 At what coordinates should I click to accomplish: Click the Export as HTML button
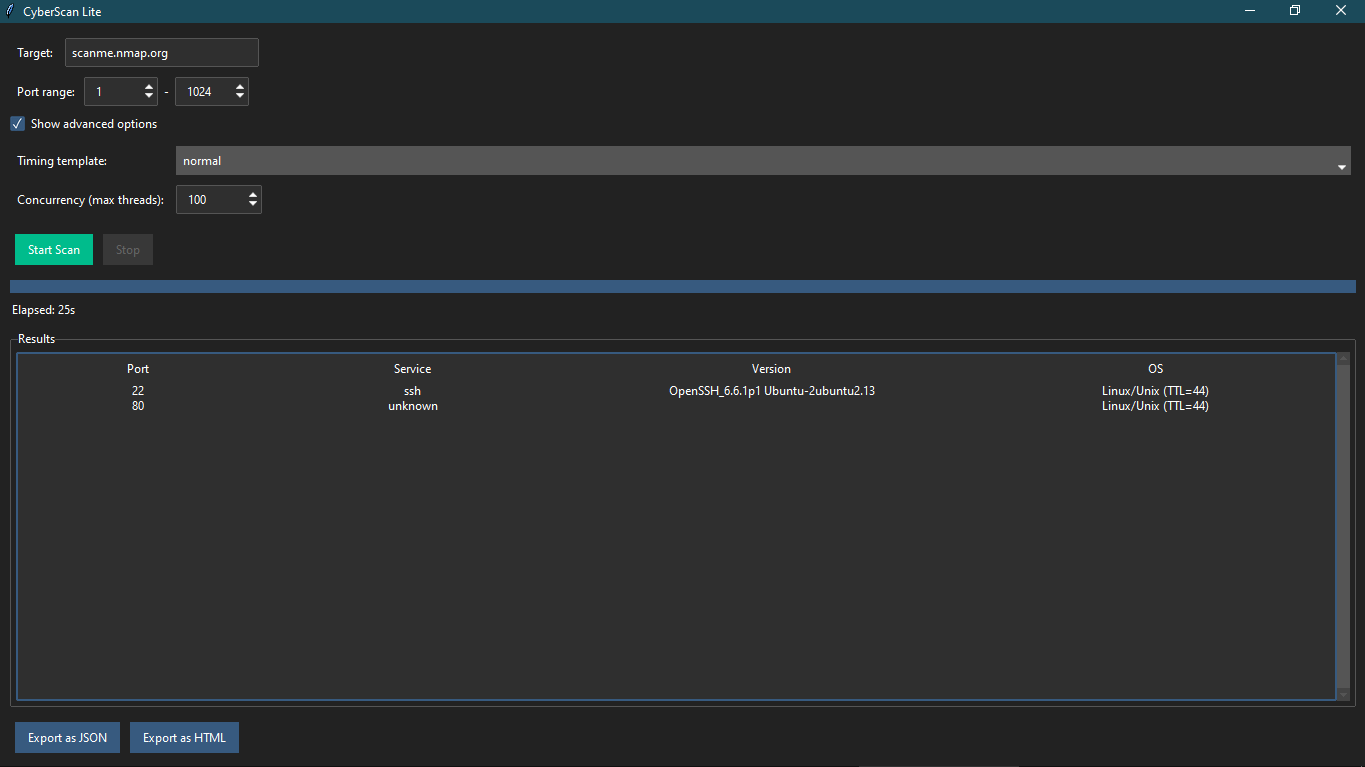(x=185, y=738)
